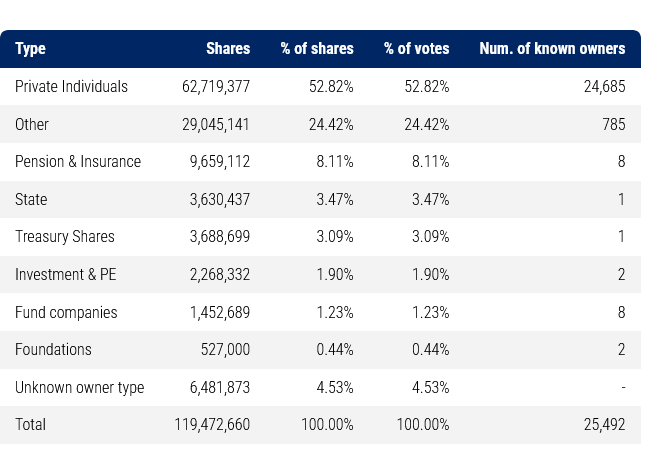Click the % of shares header
668x474 pixels.
317,48
